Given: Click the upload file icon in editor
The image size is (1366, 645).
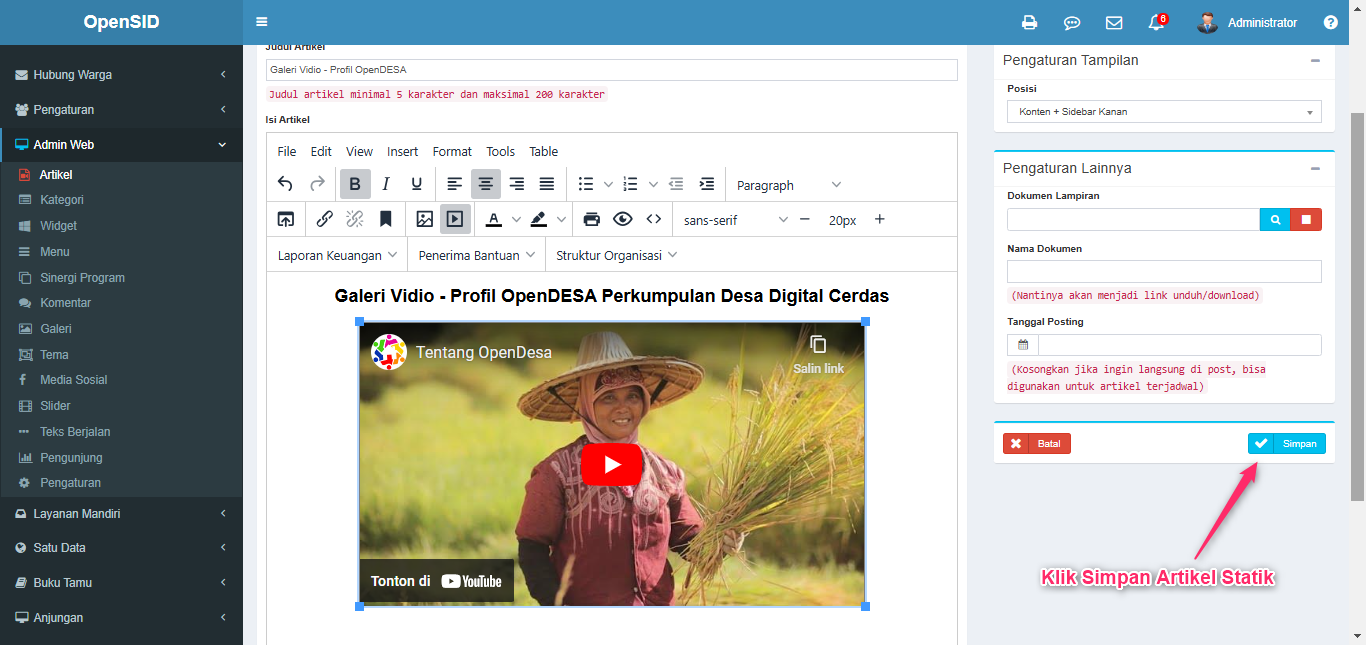Looking at the screenshot, I should tap(286, 219).
